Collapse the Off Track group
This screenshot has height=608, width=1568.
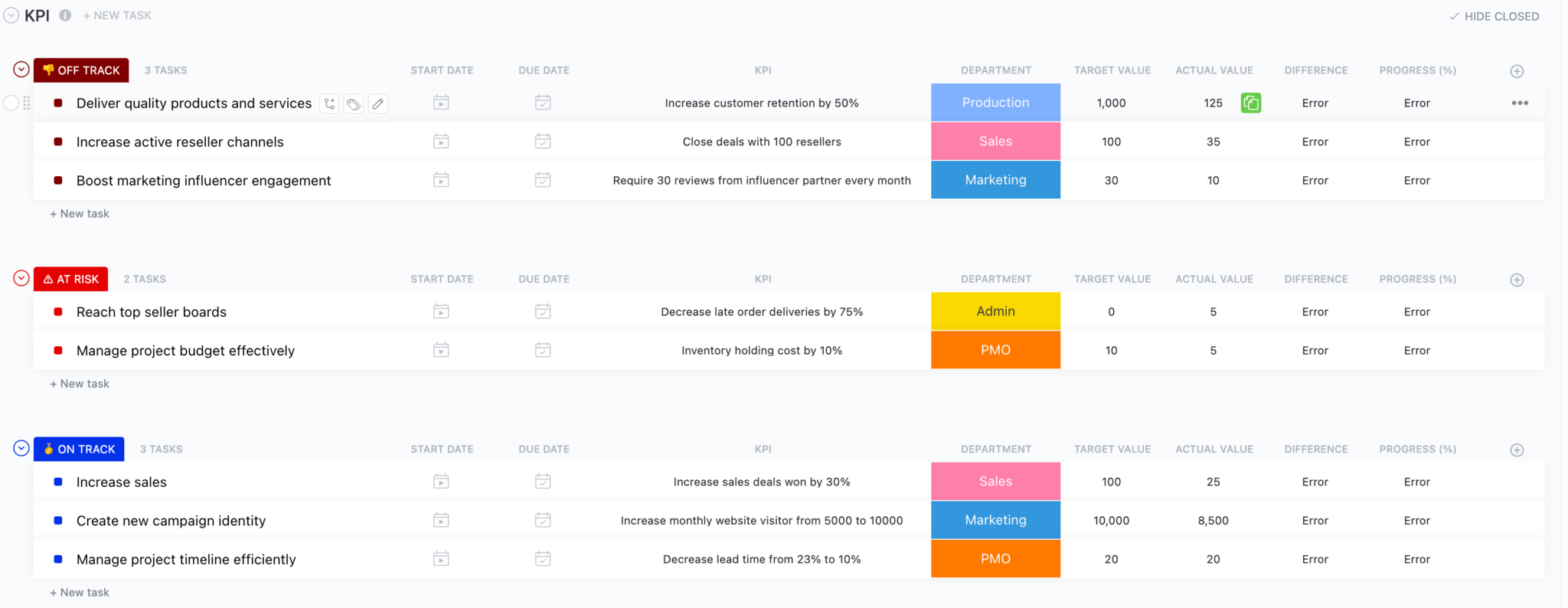pyautogui.click(x=21, y=70)
